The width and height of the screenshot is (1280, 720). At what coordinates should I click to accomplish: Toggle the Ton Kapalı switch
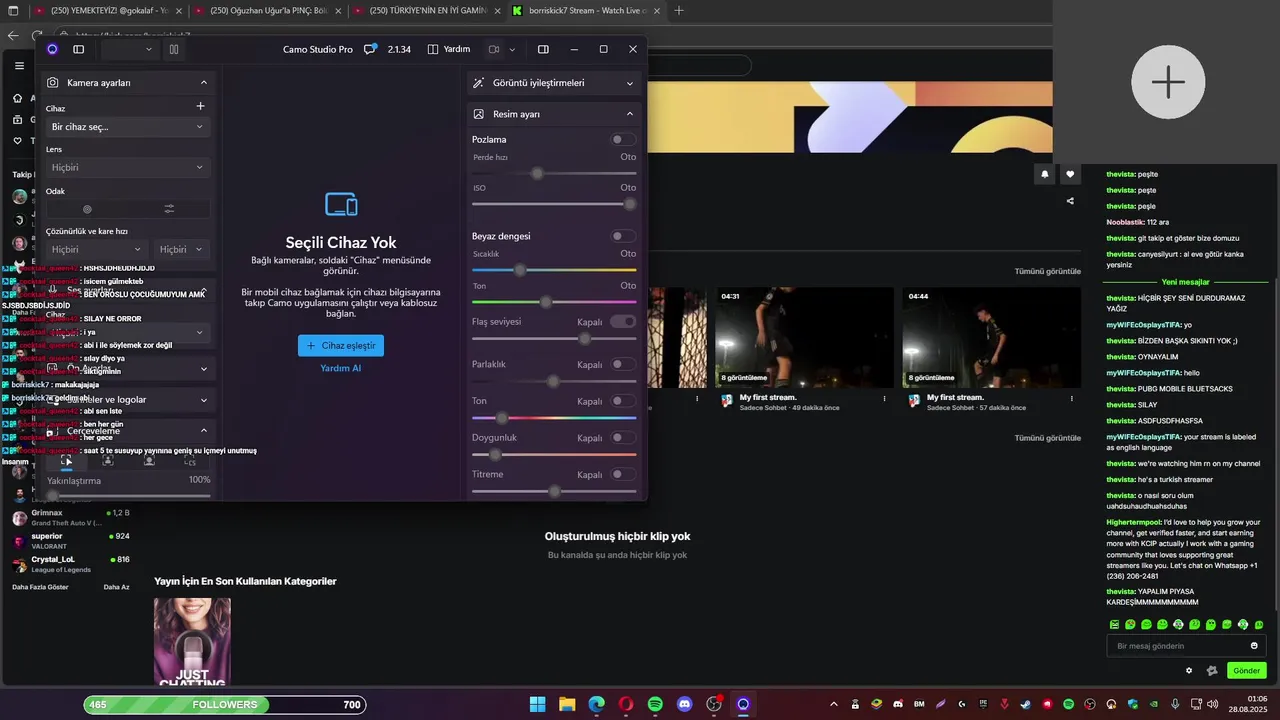(623, 401)
